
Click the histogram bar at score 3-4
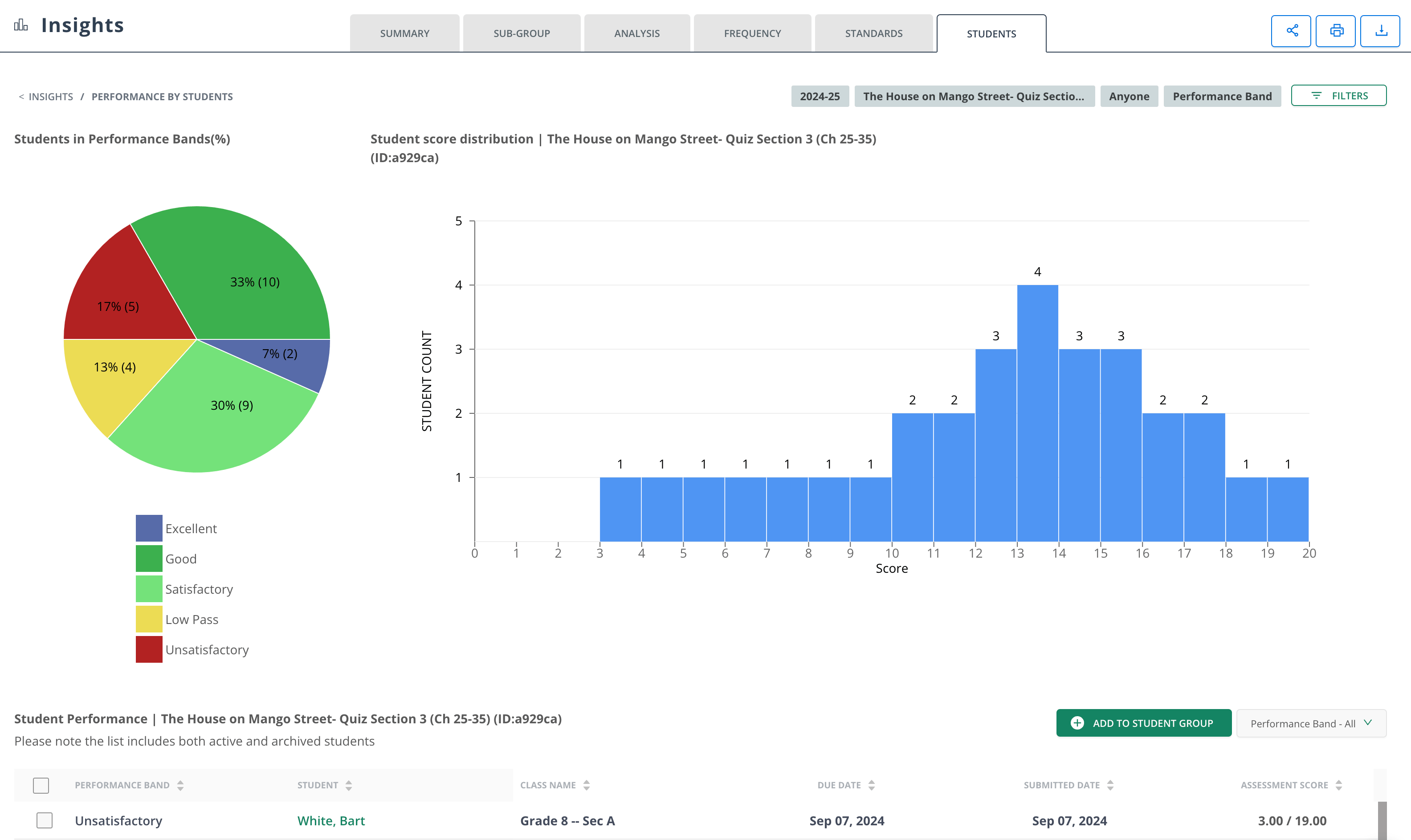tap(620, 510)
